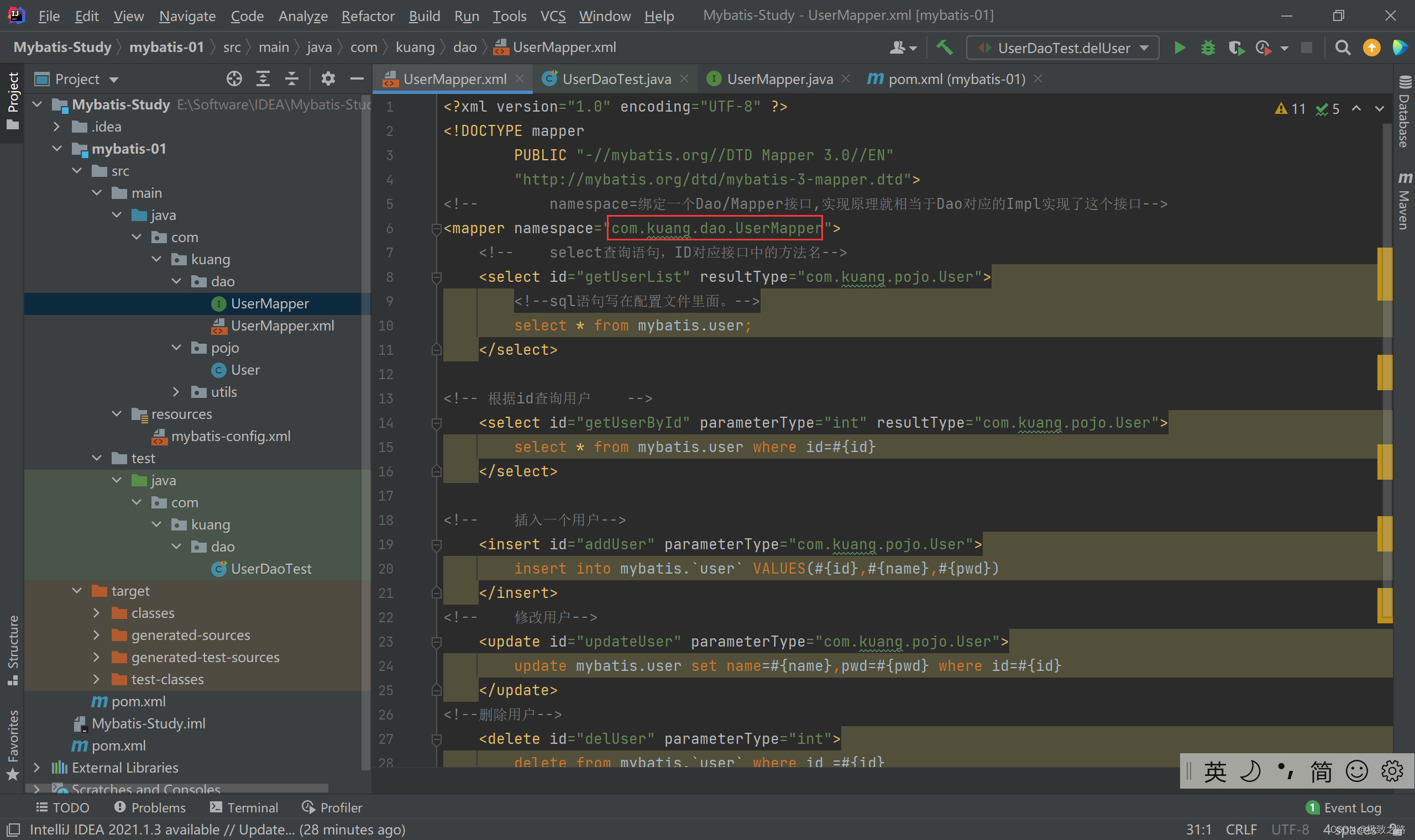Collapse all icon in Project panel
Screen dimensions: 1415x840
pos(291,78)
